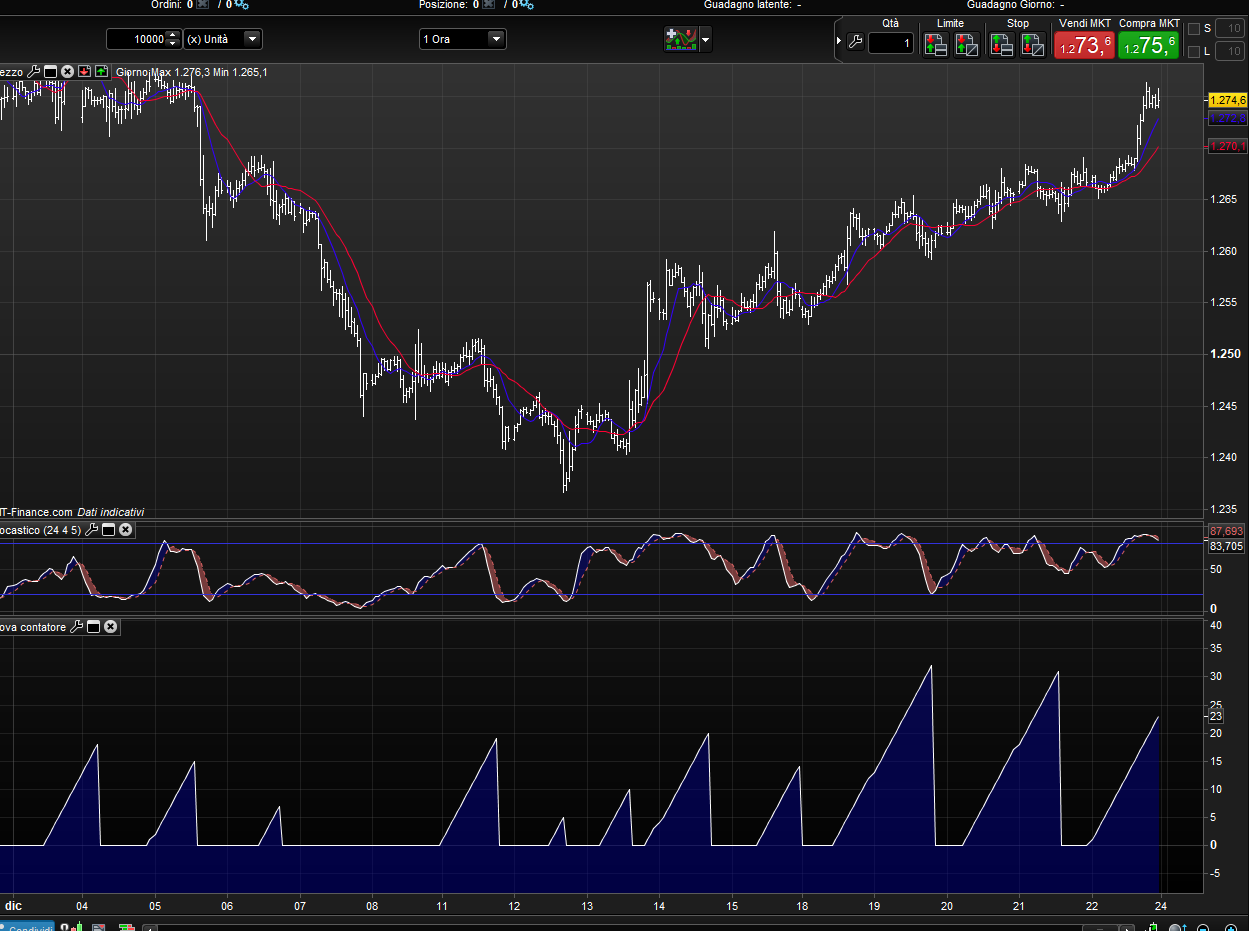The image size is (1249, 931).
Task: Open order panel wrench settings
Action: [854, 42]
